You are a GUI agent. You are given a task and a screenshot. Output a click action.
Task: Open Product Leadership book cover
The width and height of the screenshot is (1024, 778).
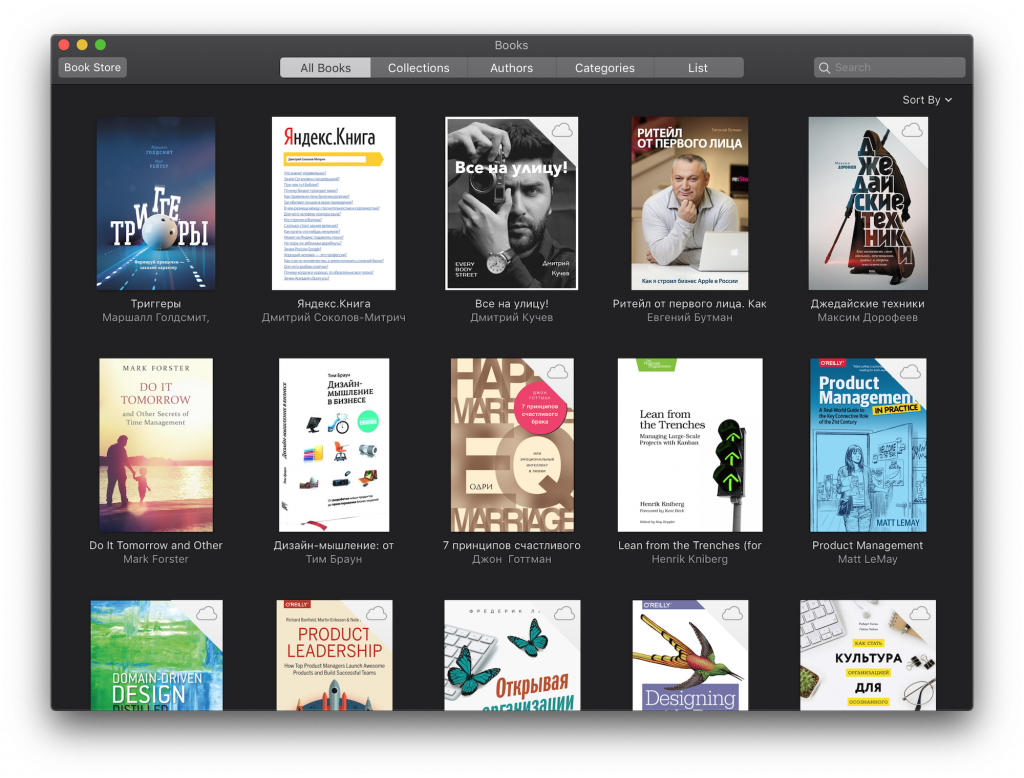coord(334,655)
